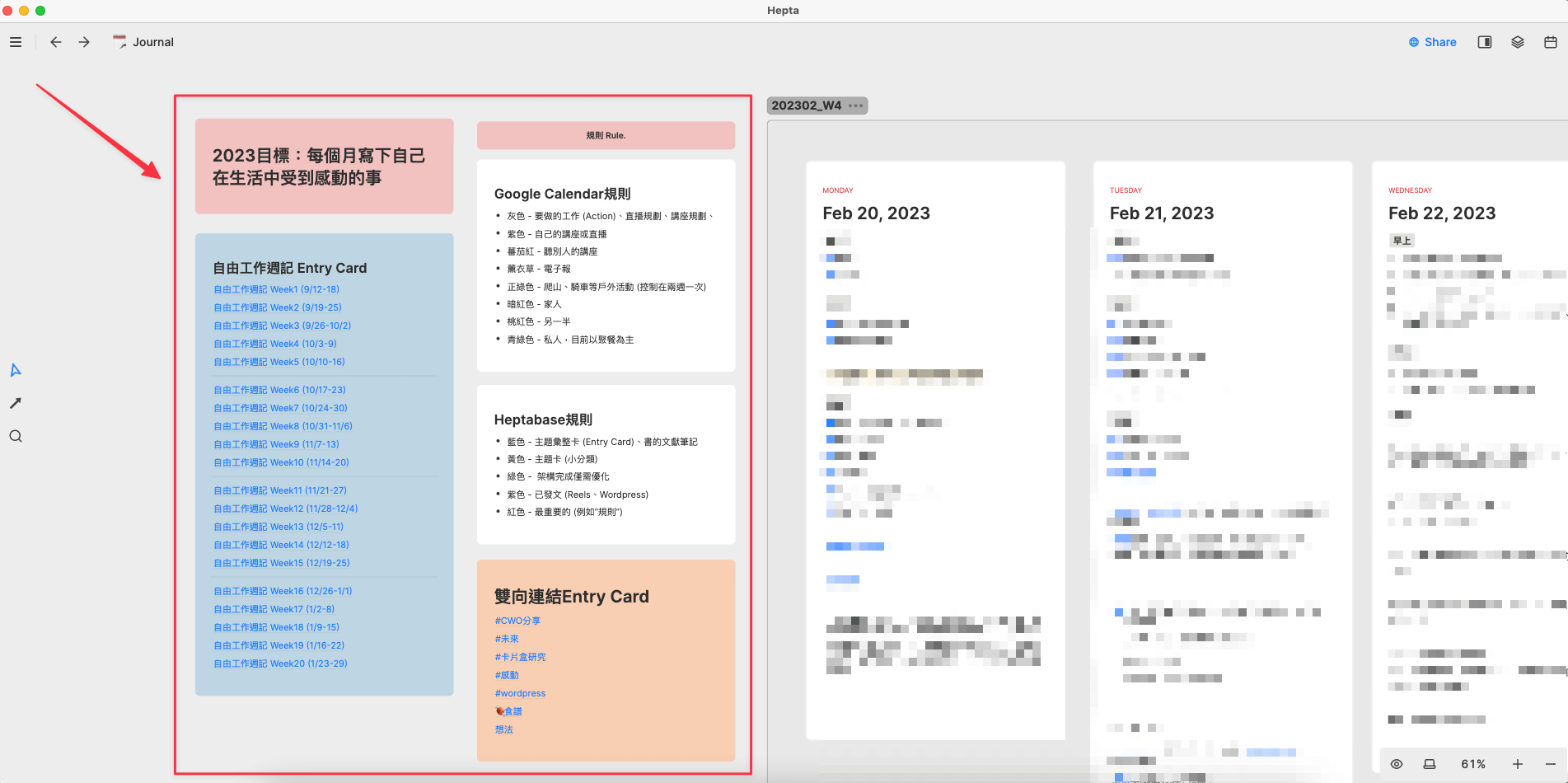Open the 自由工作週記 Week1 (9/12-18) link

276,289
